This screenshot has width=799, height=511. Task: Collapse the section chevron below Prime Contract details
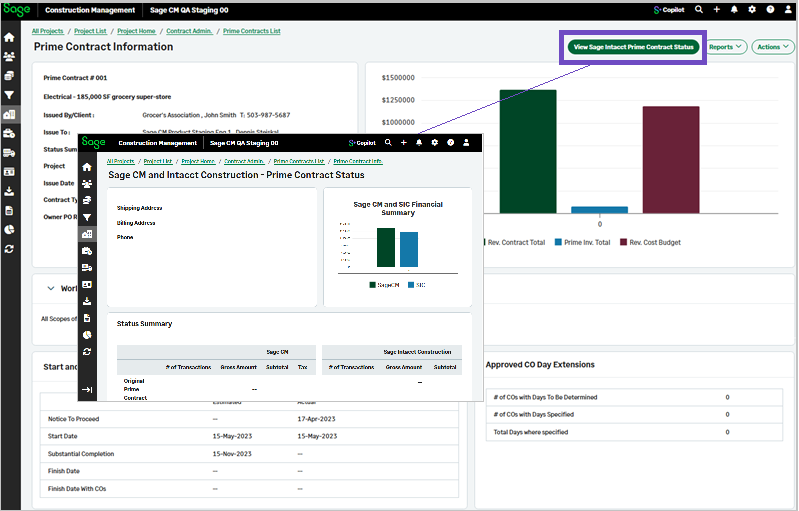pyautogui.click(x=51, y=289)
